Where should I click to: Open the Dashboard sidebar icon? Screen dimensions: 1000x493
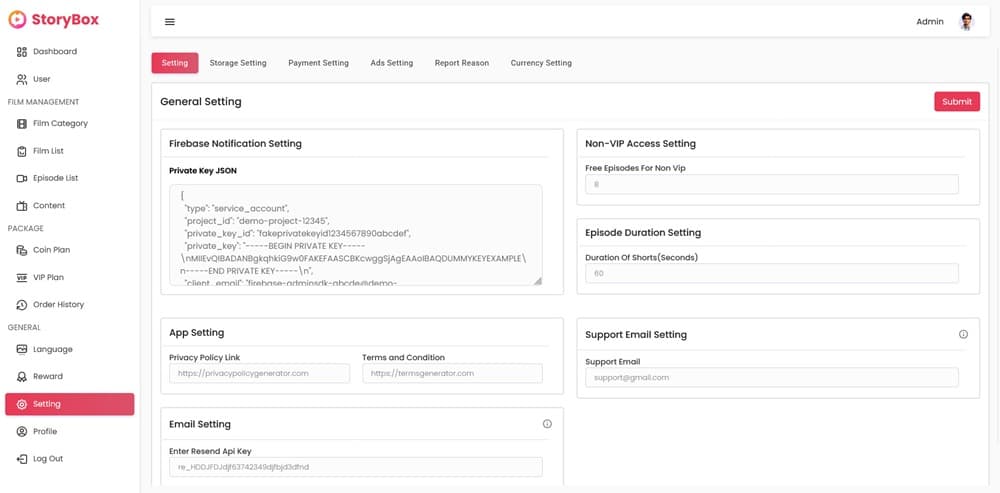[x=22, y=51]
